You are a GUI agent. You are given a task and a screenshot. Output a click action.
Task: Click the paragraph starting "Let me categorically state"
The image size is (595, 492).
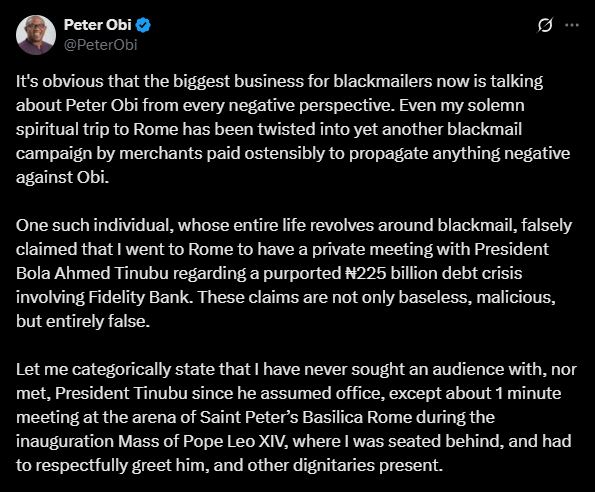coord(296,417)
